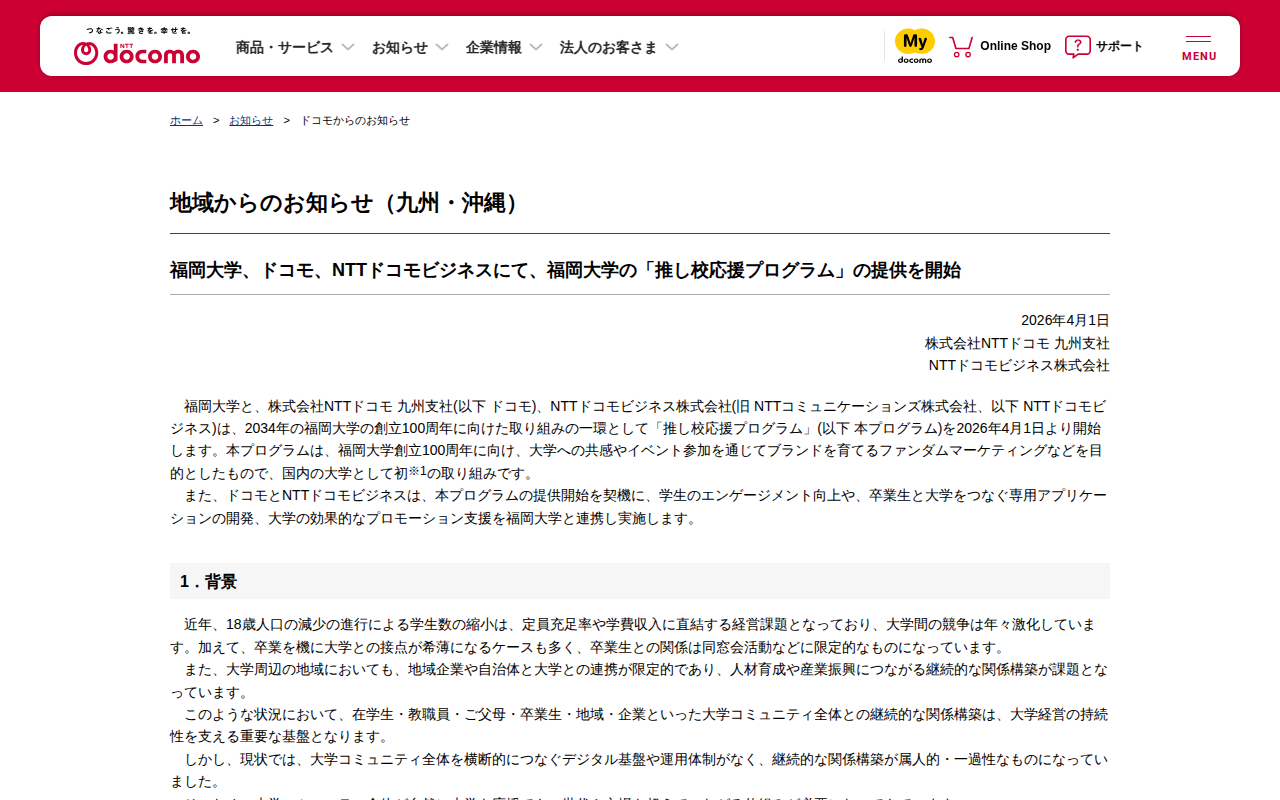Expand the 商品・サービス chevron
The height and width of the screenshot is (800, 1280).
(348, 47)
